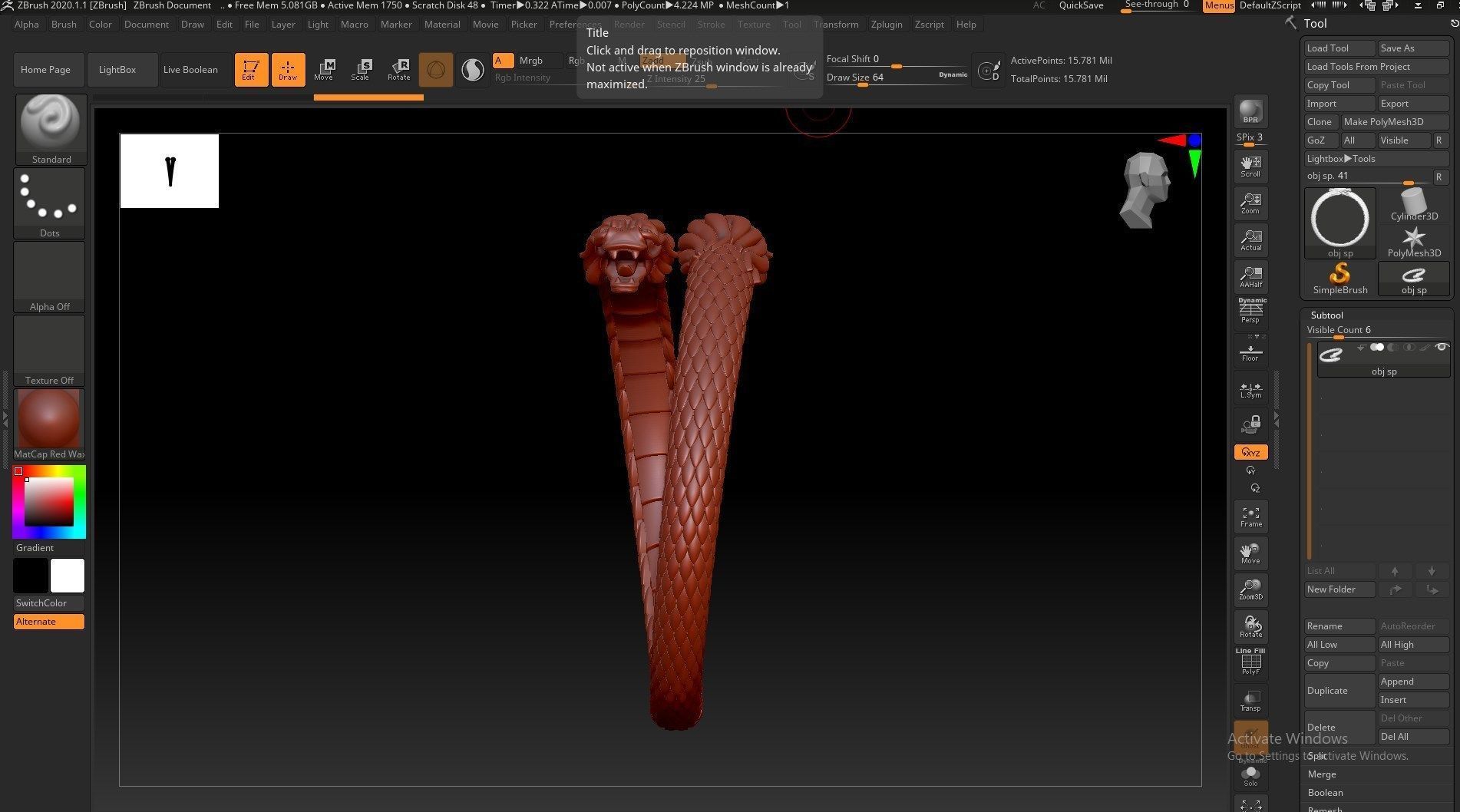
Task: Click the right shelf Rotate view icon
Action: tap(1250, 626)
